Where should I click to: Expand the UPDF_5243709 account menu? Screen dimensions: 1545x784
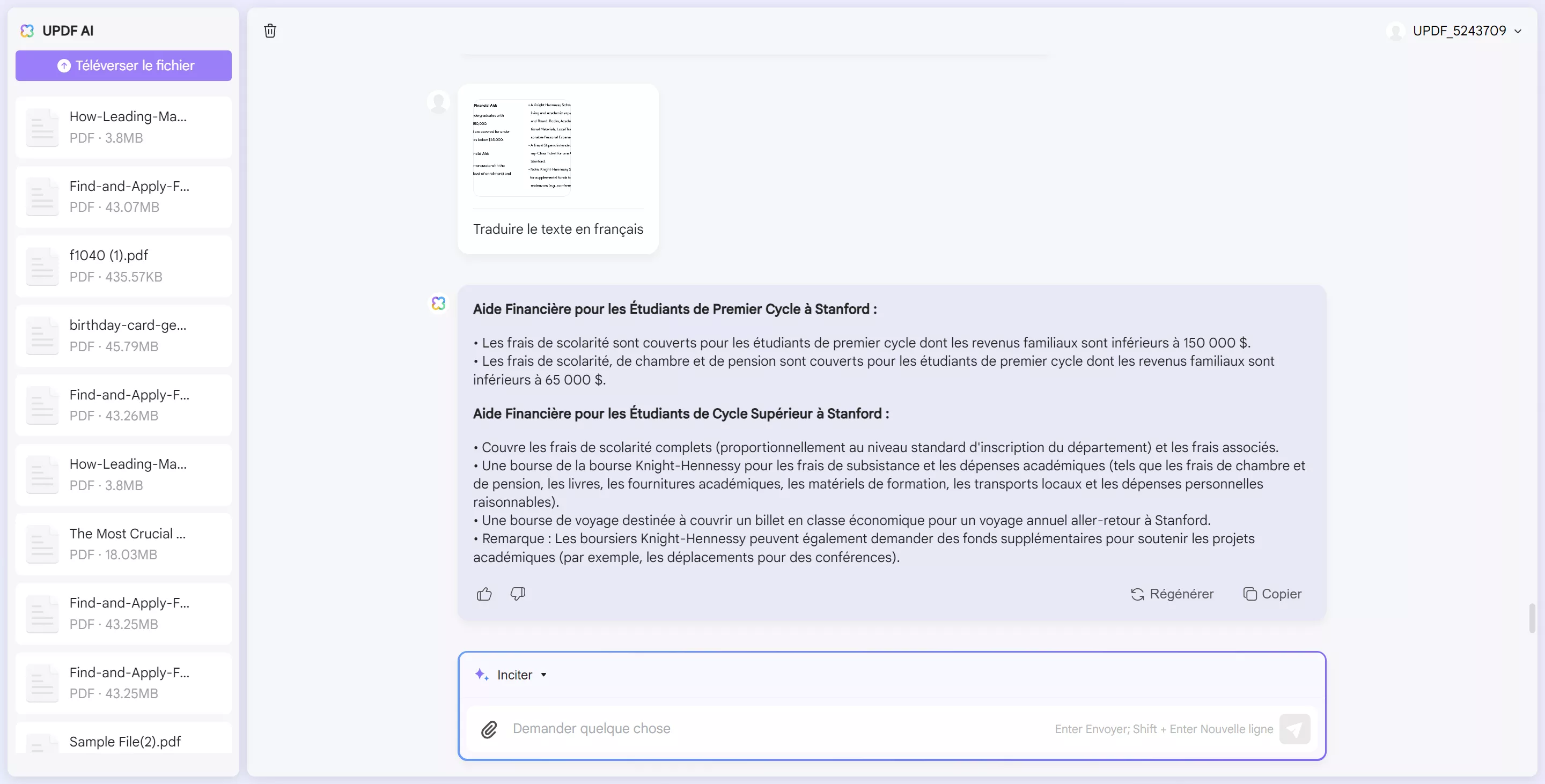pos(1518,31)
